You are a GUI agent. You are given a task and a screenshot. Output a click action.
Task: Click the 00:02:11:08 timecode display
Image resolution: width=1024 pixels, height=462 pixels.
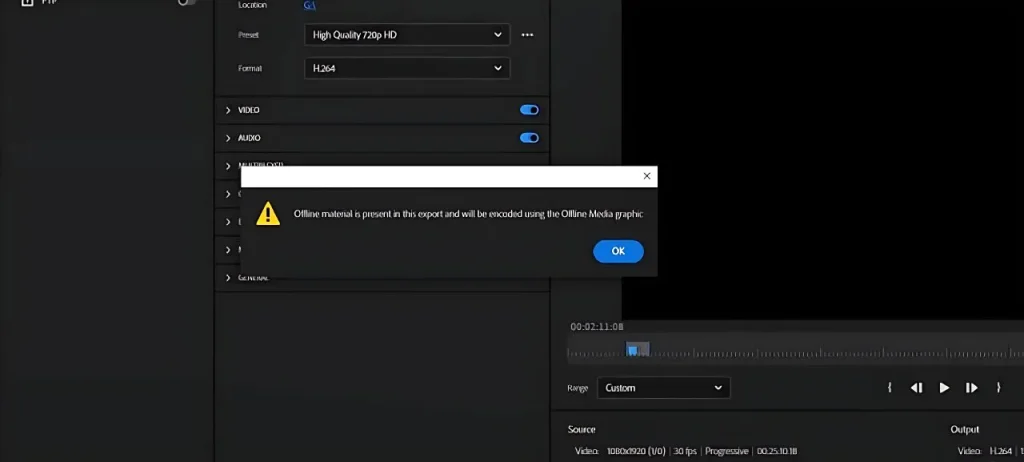tap(597, 327)
